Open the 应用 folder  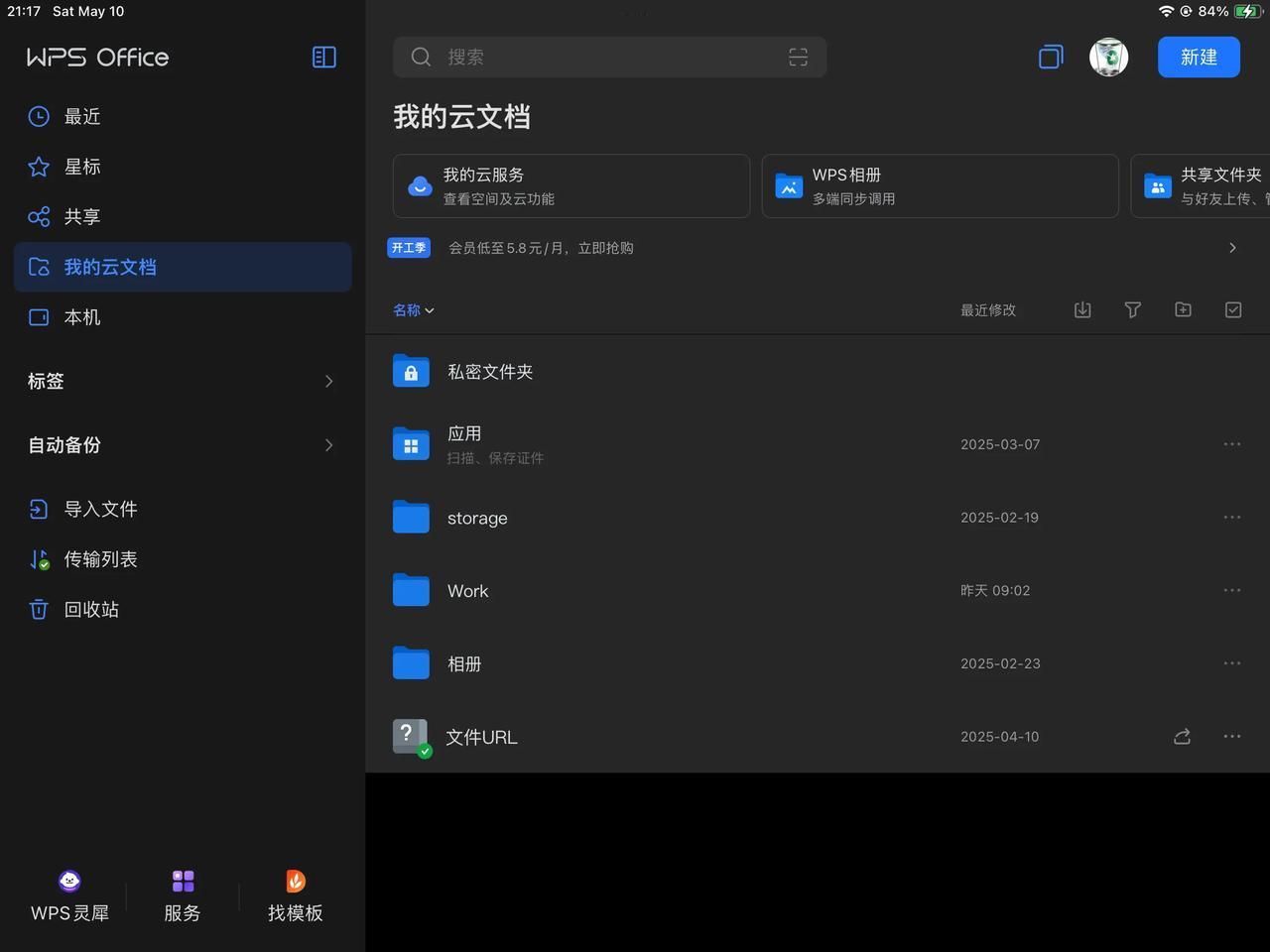click(x=818, y=444)
